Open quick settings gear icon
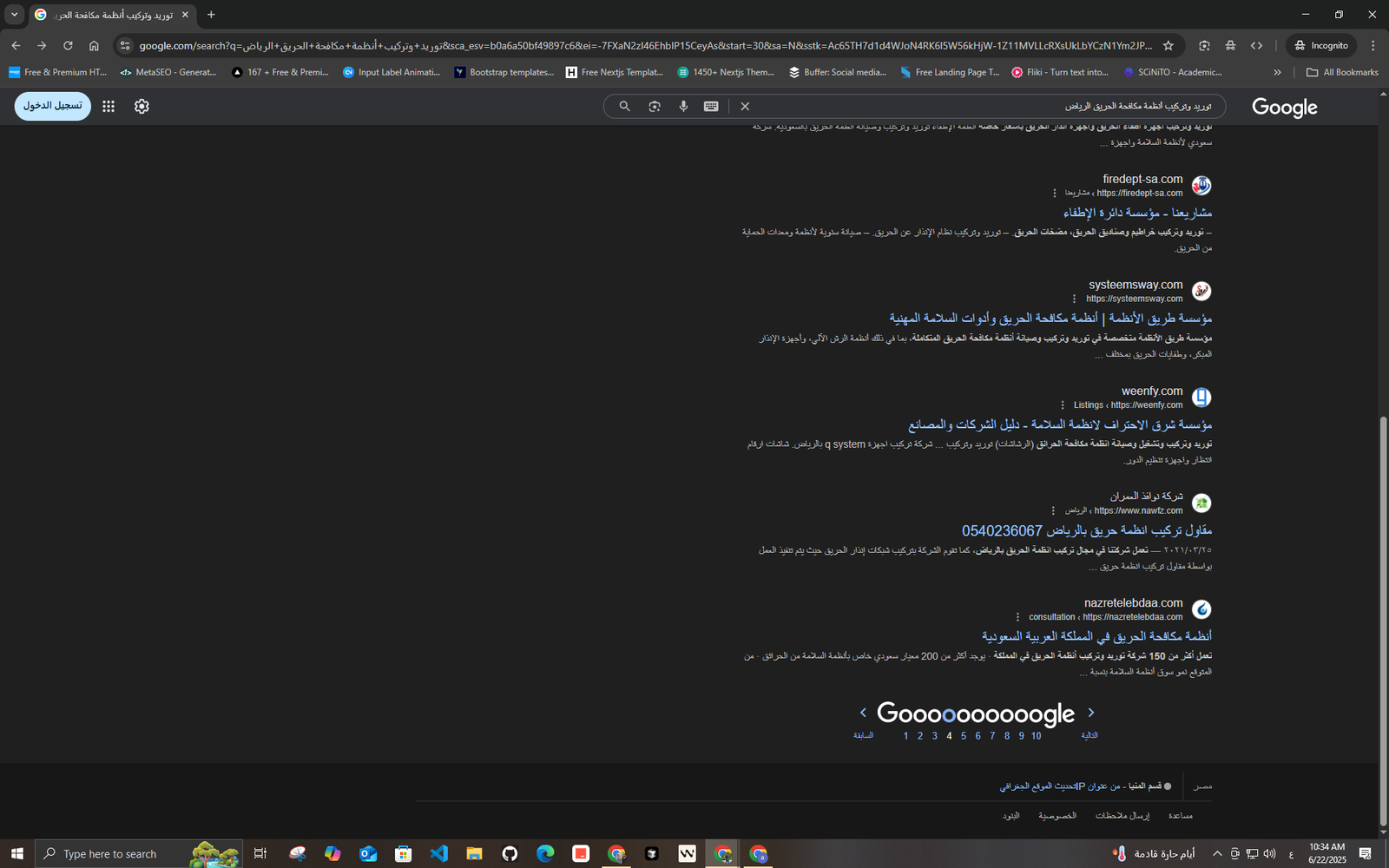Screen dimensions: 1389x868 pos(142,106)
